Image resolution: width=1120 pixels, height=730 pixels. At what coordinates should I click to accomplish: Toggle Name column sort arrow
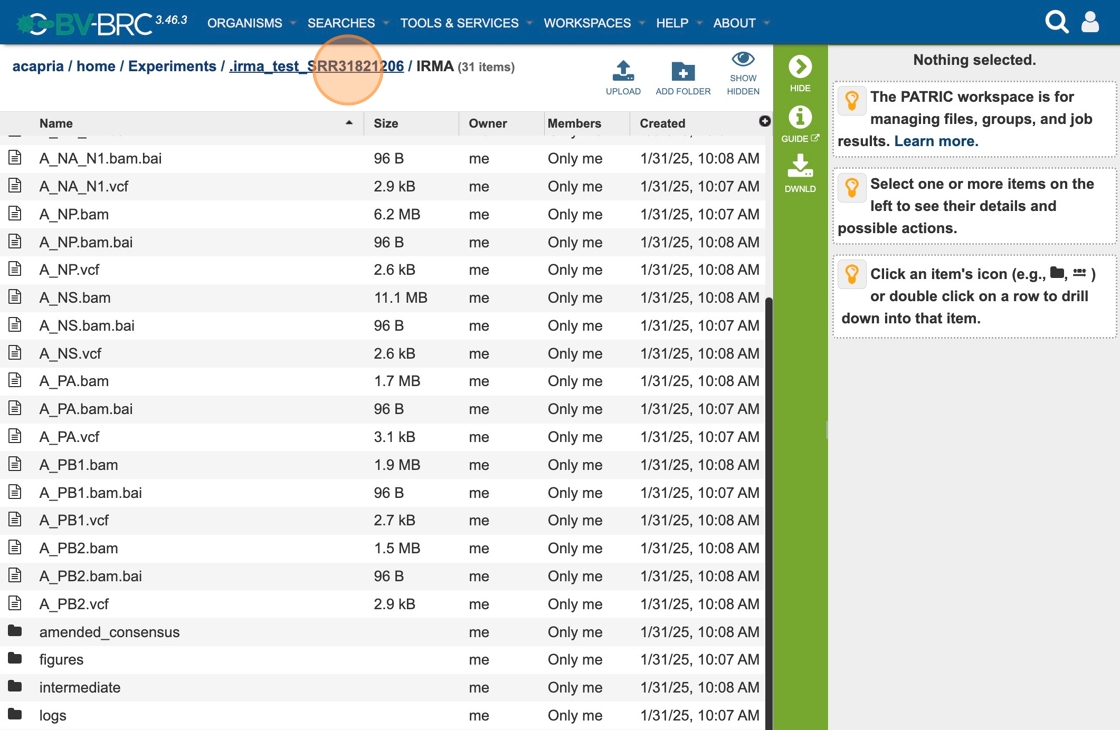tap(349, 123)
